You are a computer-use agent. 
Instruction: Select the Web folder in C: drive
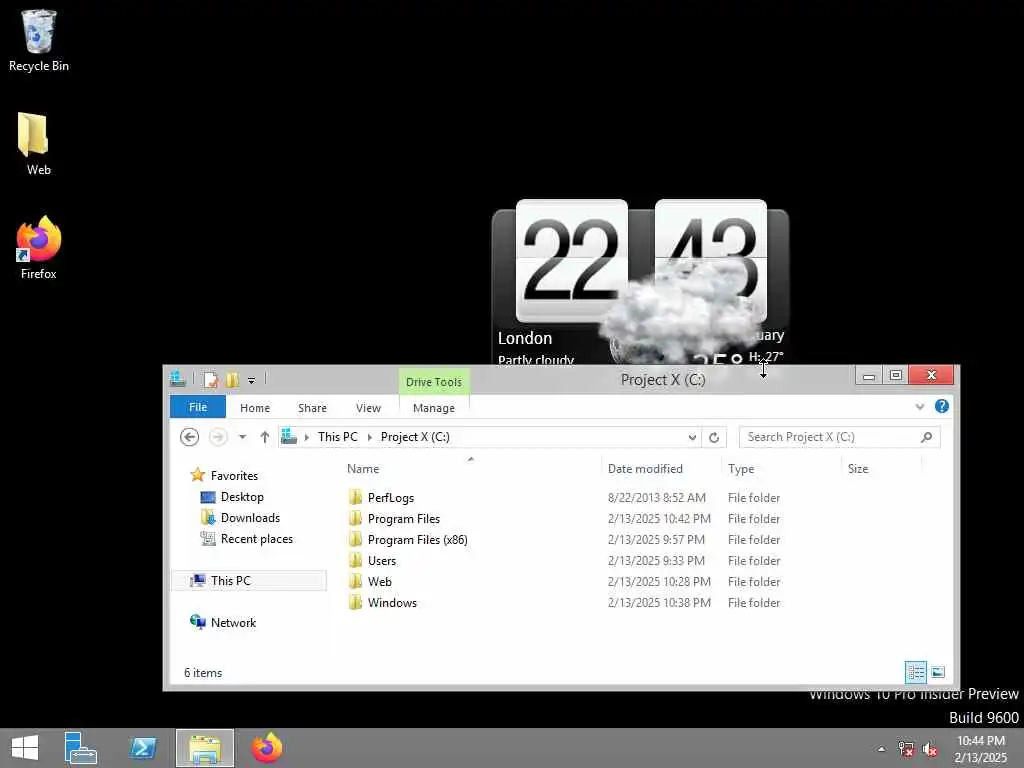click(x=379, y=581)
